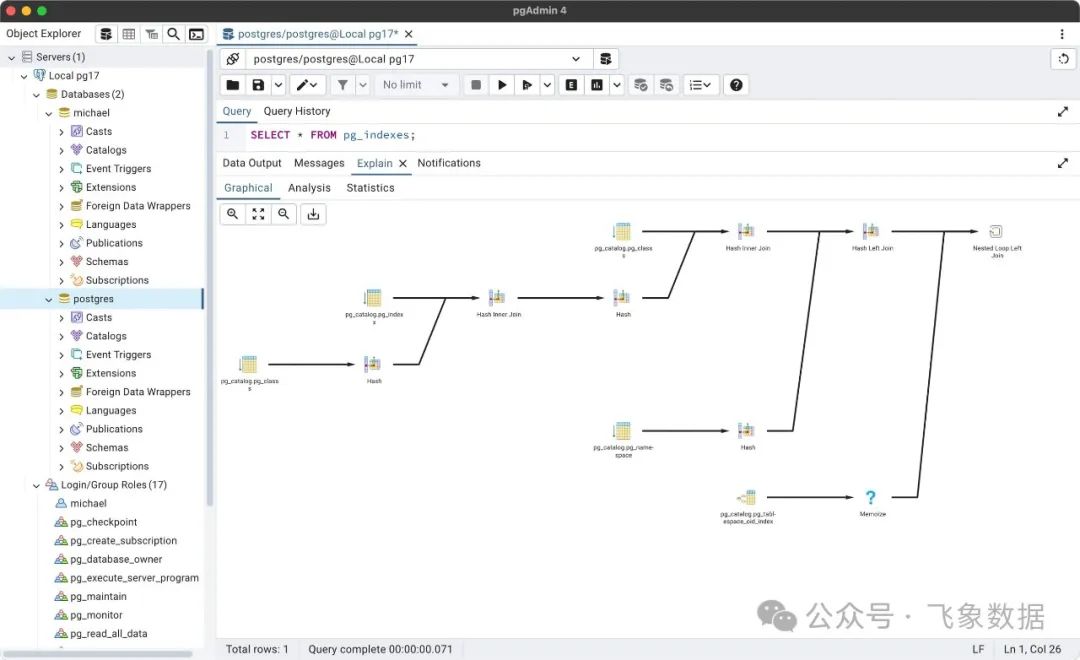Close the postgres query tool tab
This screenshot has height=660, width=1080.
click(x=408, y=34)
